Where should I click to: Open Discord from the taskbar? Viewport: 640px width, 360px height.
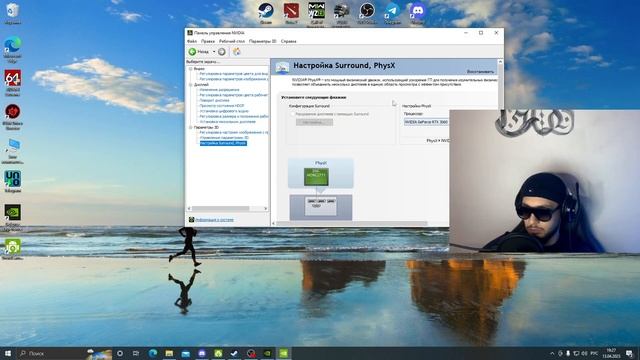[202, 353]
